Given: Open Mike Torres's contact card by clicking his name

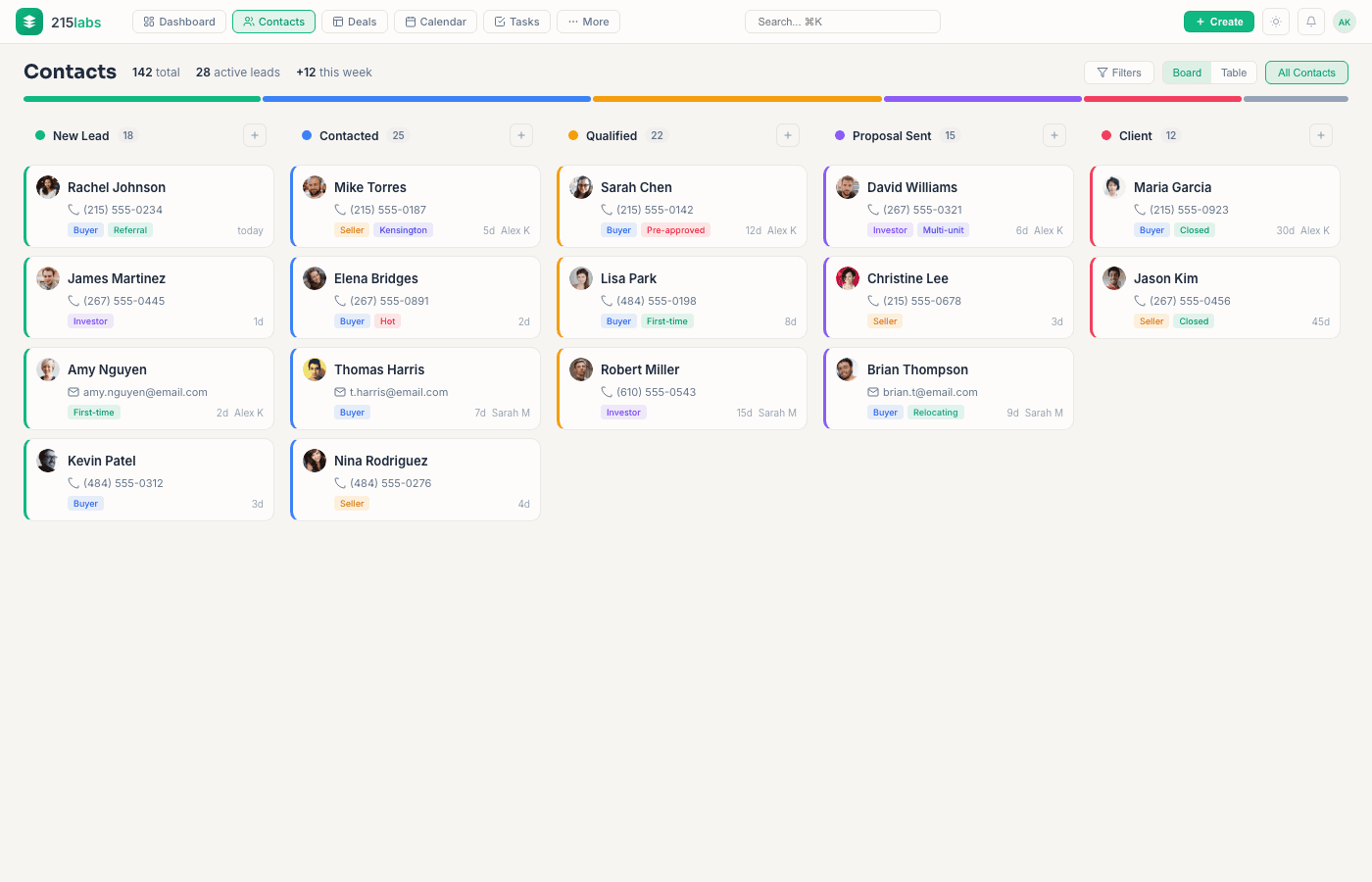Looking at the screenshot, I should click(x=370, y=187).
